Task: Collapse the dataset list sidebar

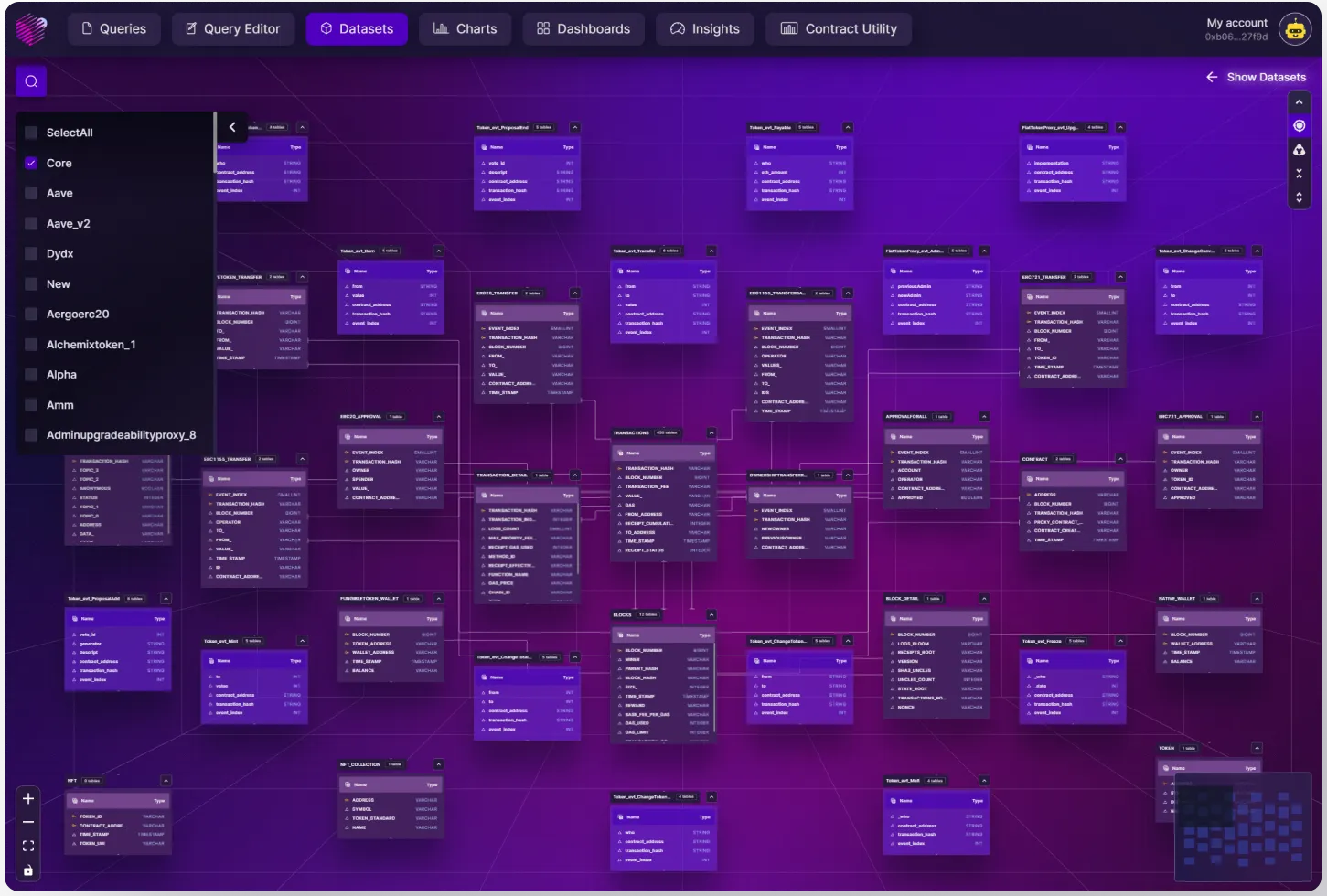Action: pos(232,127)
